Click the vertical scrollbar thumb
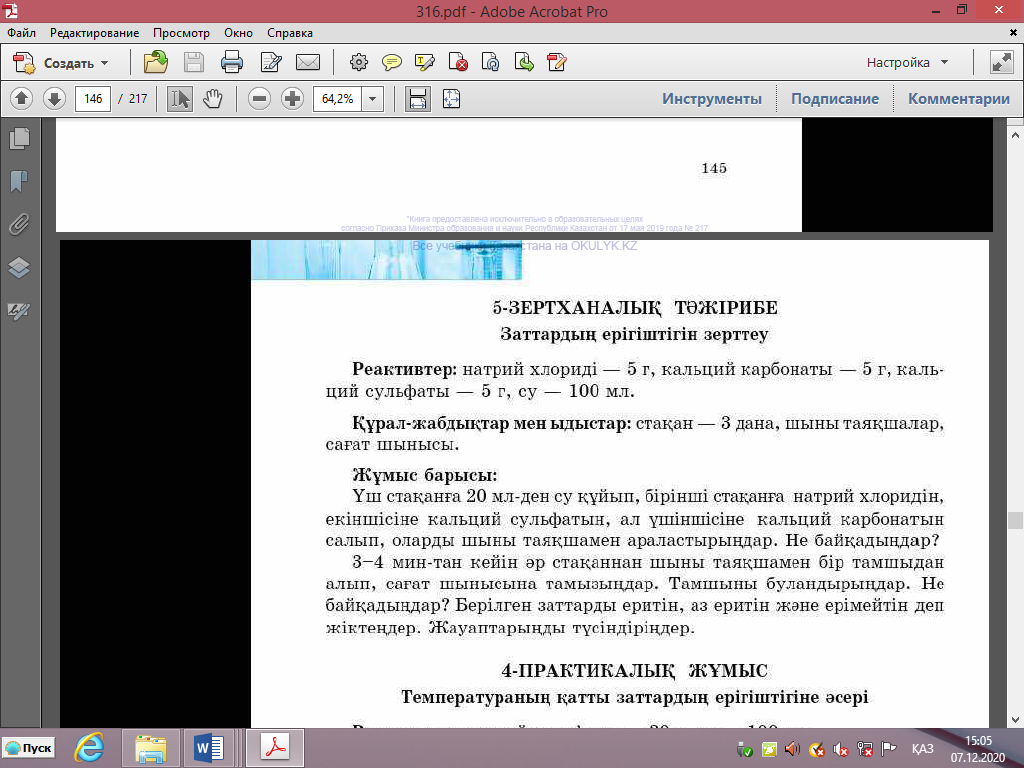The image size is (1024, 768). click(1015, 520)
